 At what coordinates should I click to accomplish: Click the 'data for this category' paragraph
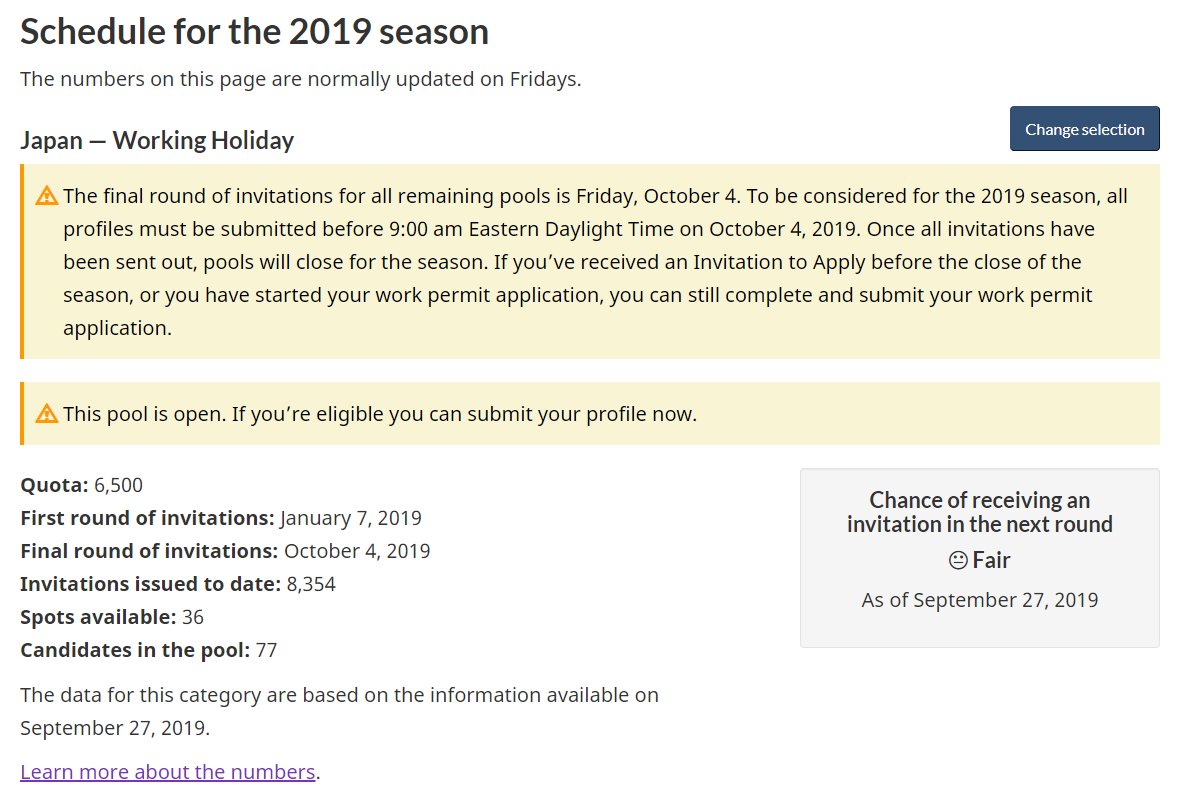tap(339, 712)
